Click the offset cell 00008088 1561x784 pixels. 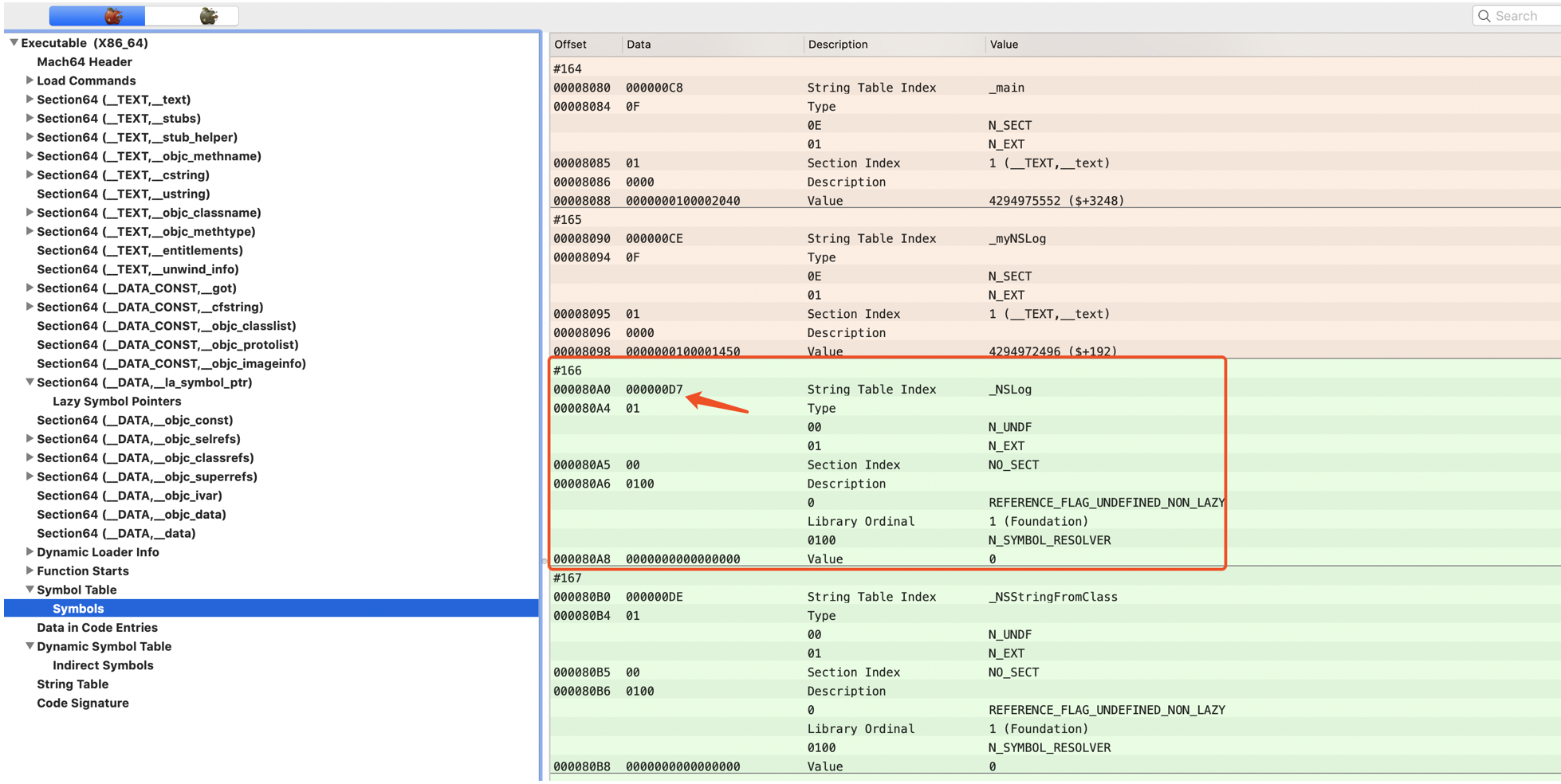pyautogui.click(x=582, y=201)
